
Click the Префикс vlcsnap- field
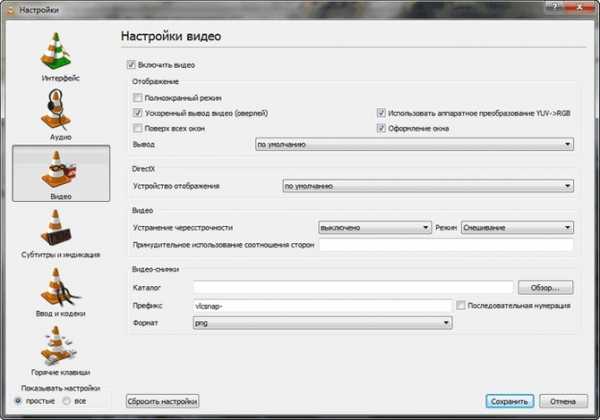[x=323, y=306]
